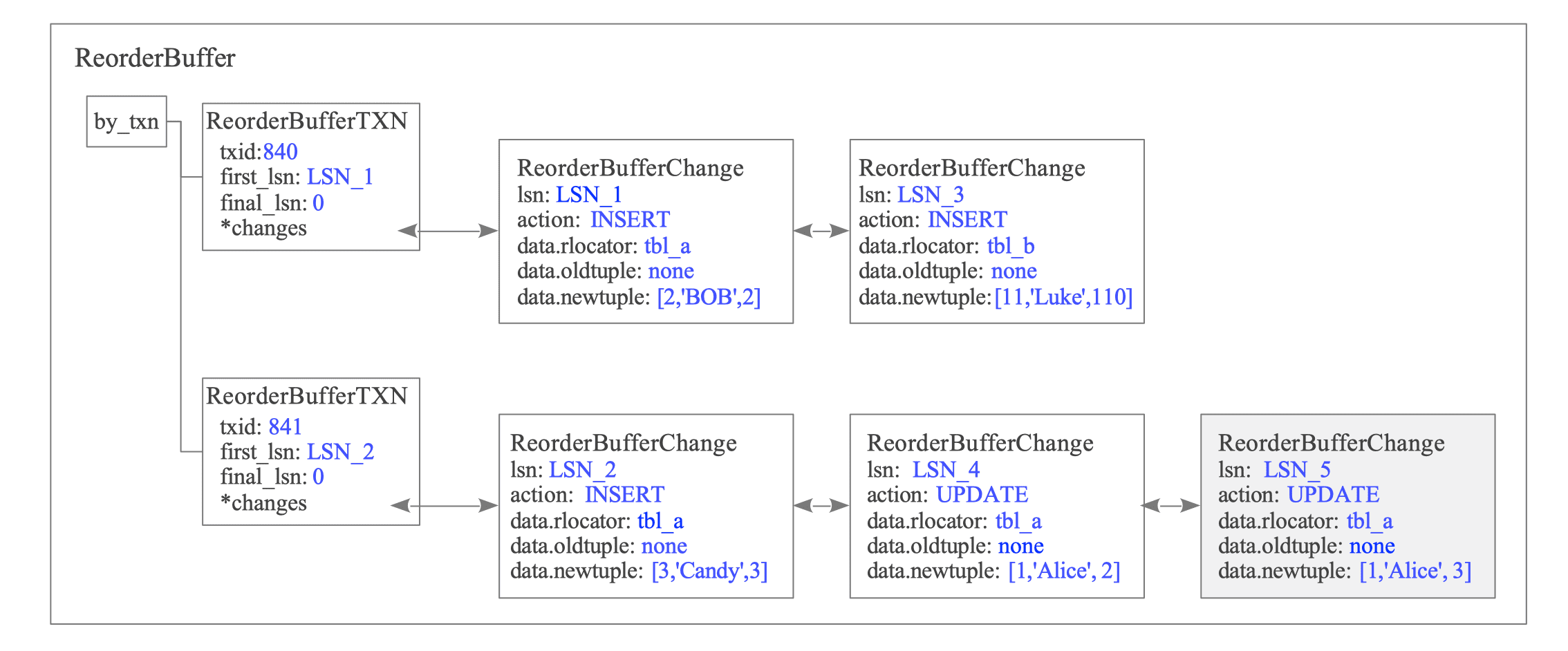Viewport: 1568px width, 651px height.
Task: Select newtuple value [11,'Luke',110]
Action: click(1063, 297)
